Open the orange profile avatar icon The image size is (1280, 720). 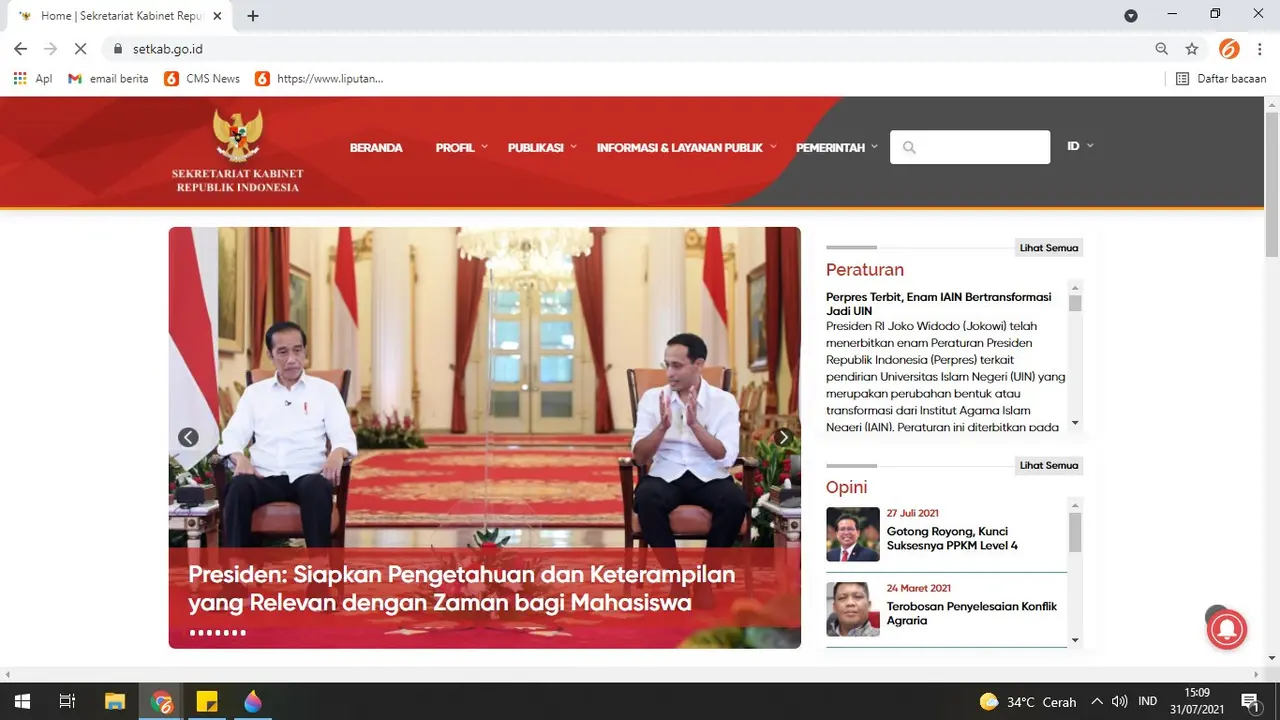(1229, 48)
